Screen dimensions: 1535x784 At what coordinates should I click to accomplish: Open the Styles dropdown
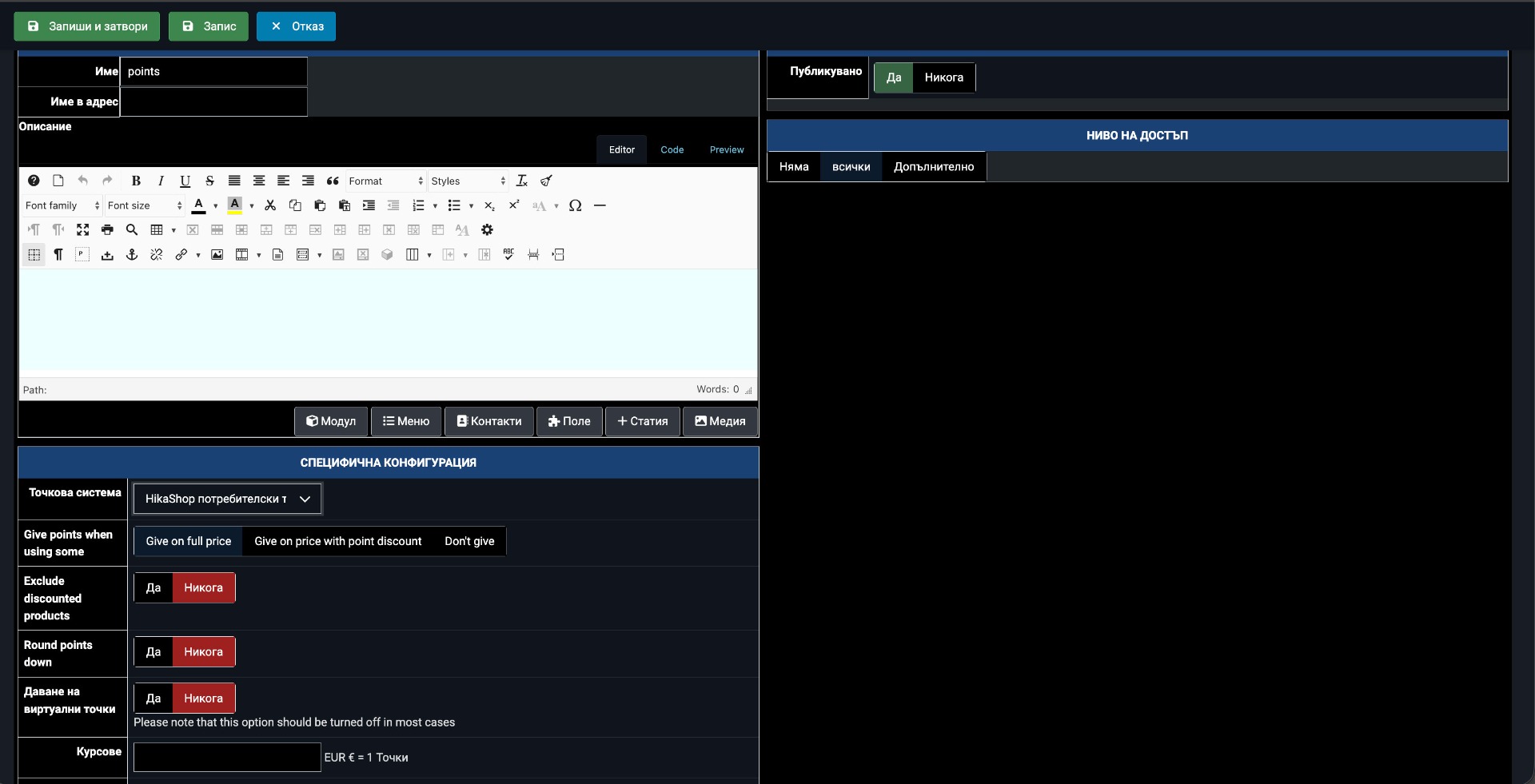(468, 181)
